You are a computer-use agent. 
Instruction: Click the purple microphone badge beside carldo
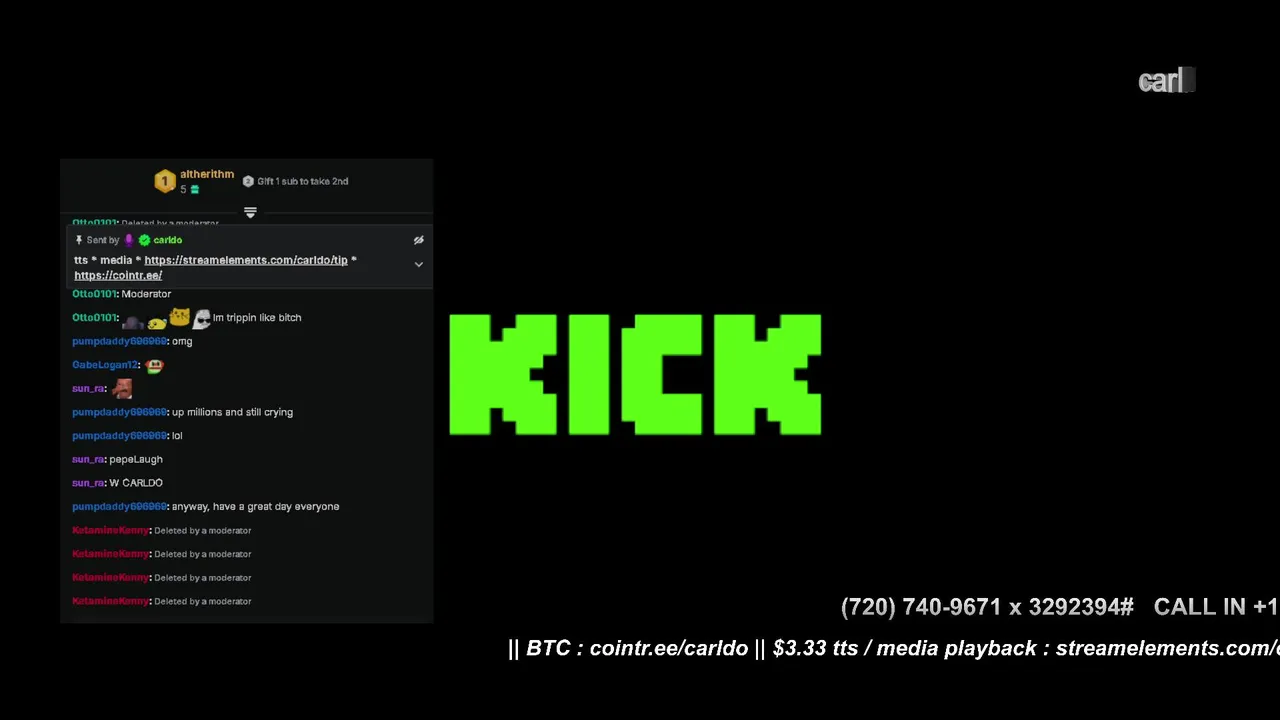tap(128, 240)
